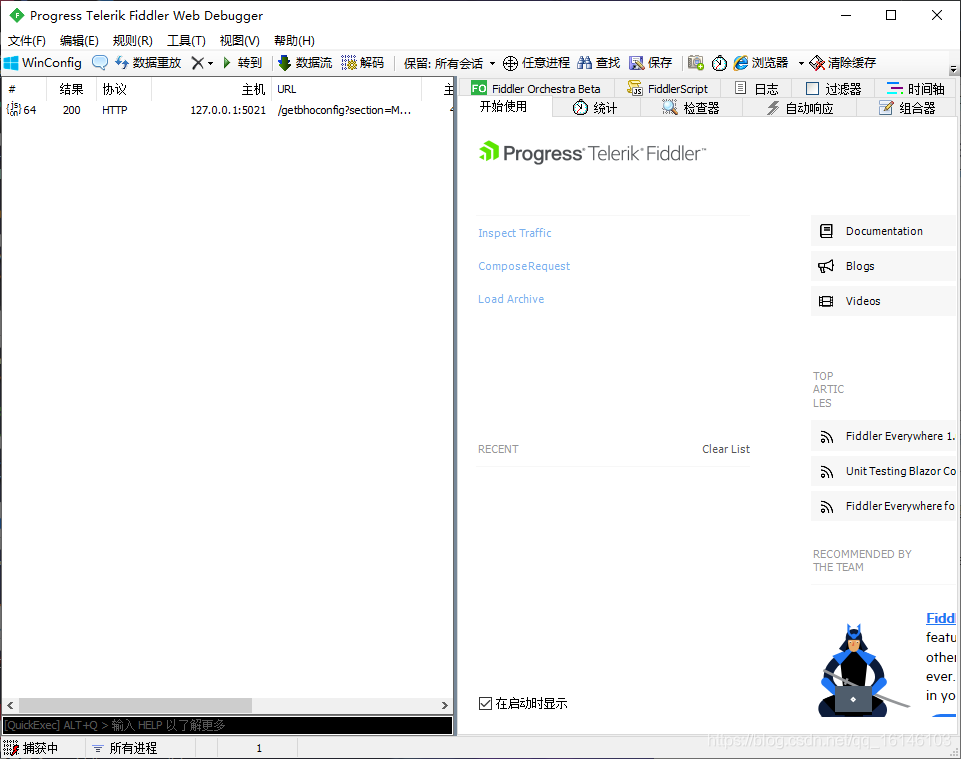The width and height of the screenshot is (961, 759).
Task: Switch to the 日志 log tab
Action: tap(756, 88)
